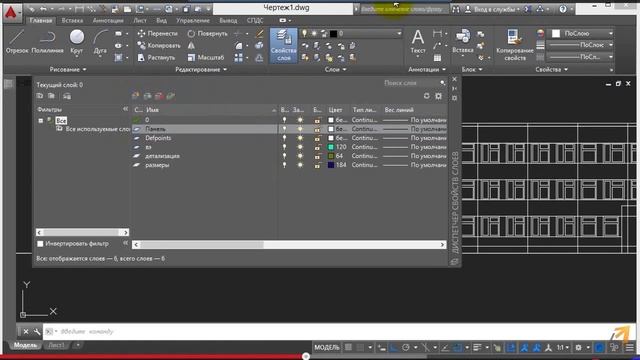Toggle on/off bulb for layer Defpoints
This screenshot has height=360, width=640.
(x=284, y=138)
